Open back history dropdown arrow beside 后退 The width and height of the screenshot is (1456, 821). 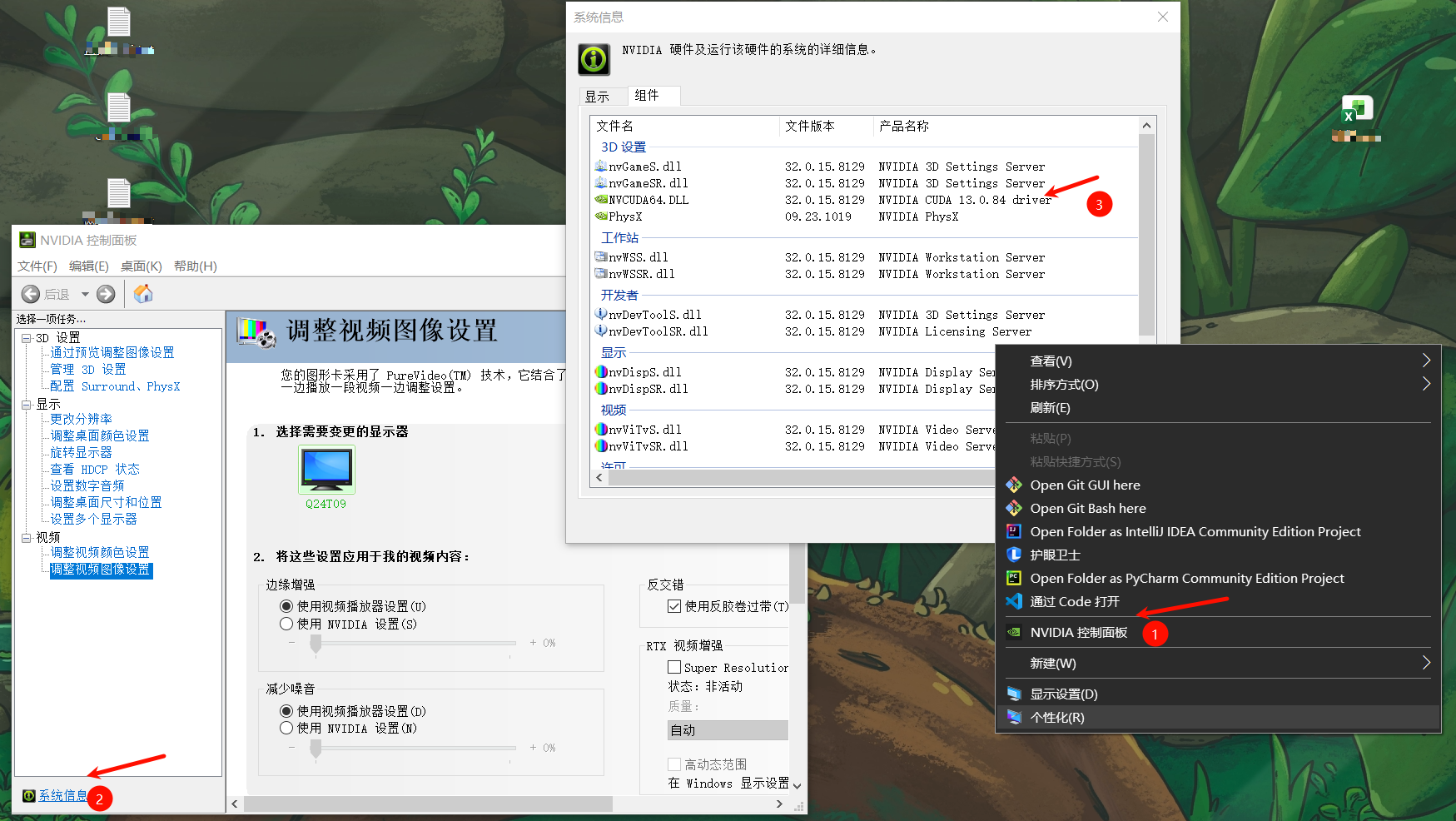coord(85,294)
